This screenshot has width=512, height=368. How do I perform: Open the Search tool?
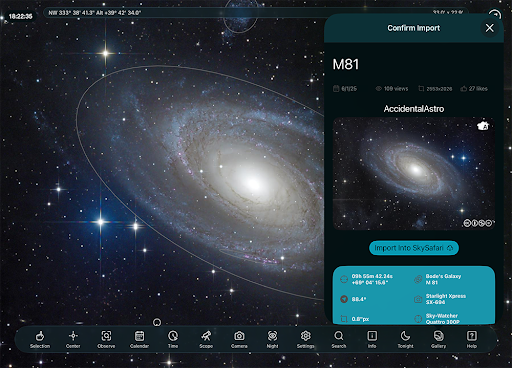pyautogui.click(x=339, y=339)
